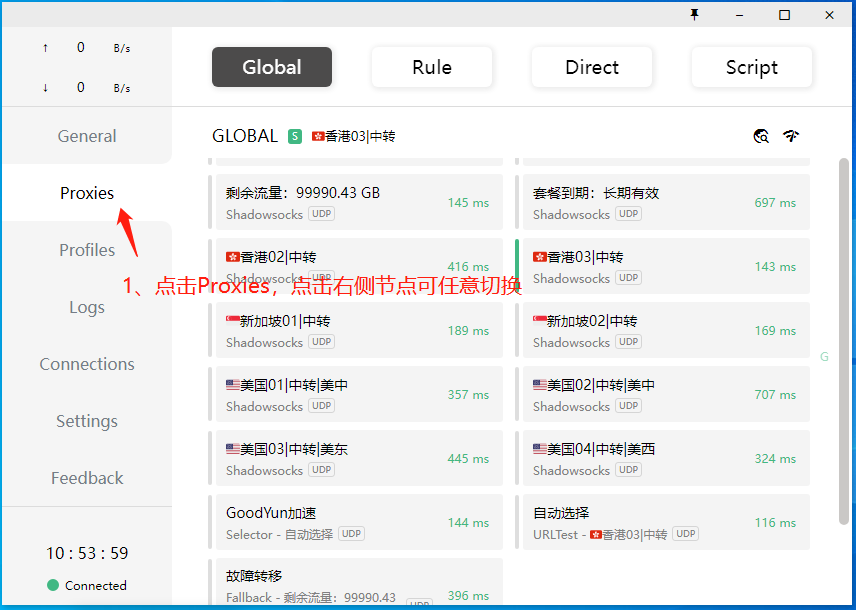856x610 pixels.
Task: Click the globe search icon
Action: 761,136
